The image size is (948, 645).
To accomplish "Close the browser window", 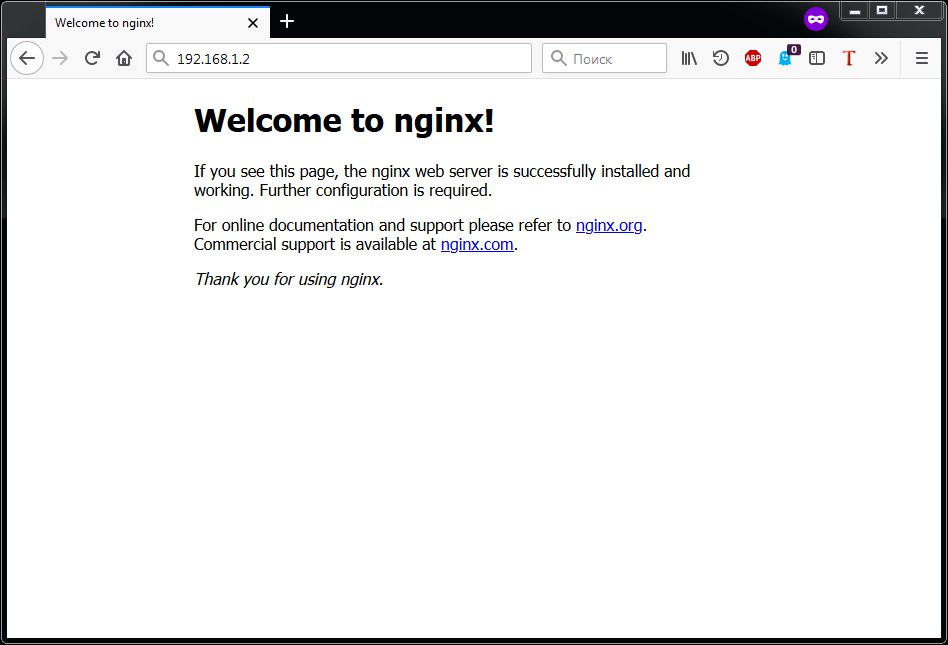I will pyautogui.click(x=920, y=10).
